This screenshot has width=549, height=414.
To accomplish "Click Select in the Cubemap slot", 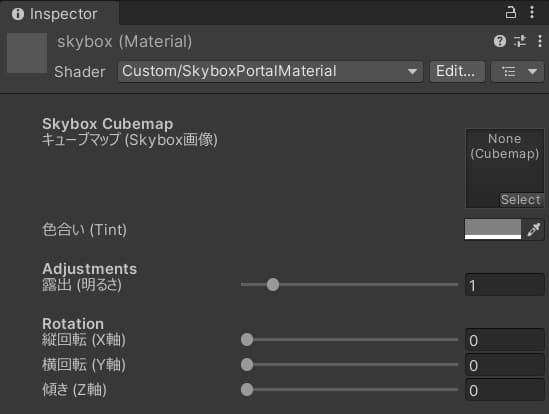I will (522, 200).
